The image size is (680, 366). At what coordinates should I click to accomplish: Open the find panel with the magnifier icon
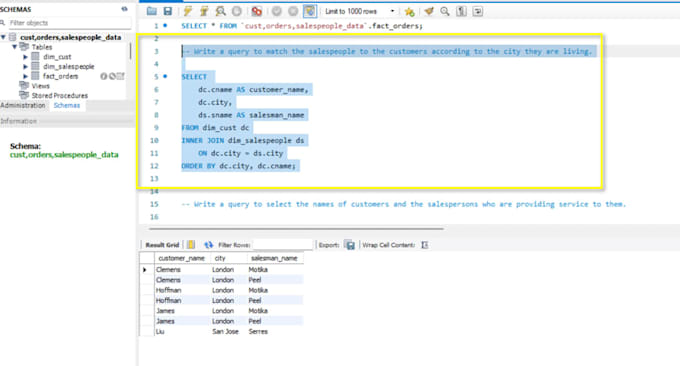[x=445, y=11]
